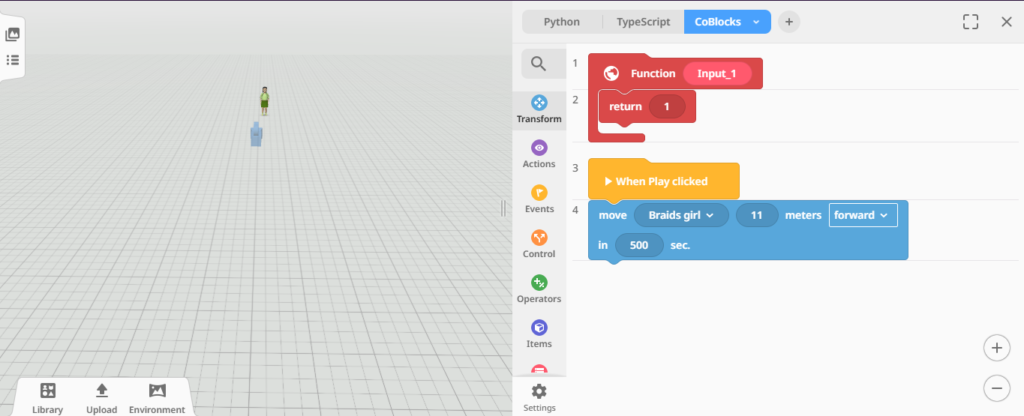1024x416 pixels.
Task: Click the globe icon on the Function block
Action: tap(611, 74)
